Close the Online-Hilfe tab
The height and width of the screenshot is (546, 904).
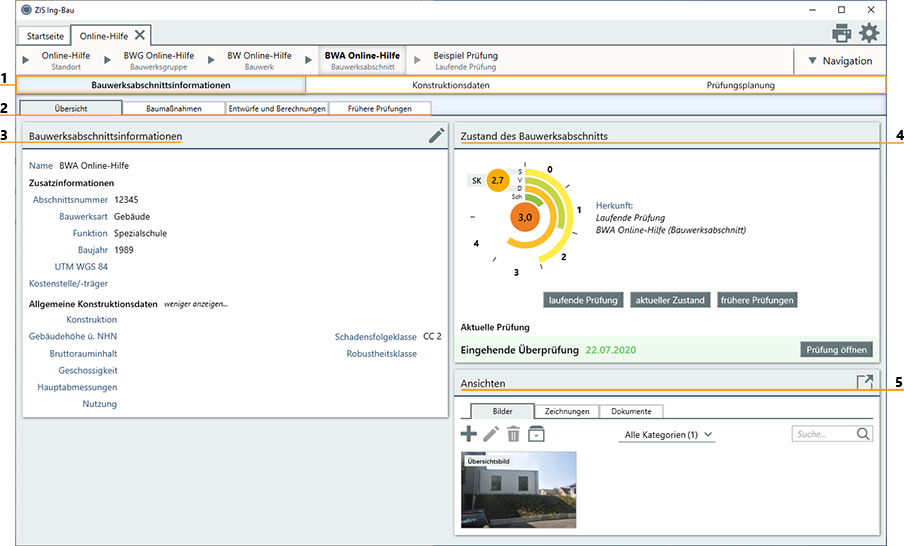[x=140, y=35]
